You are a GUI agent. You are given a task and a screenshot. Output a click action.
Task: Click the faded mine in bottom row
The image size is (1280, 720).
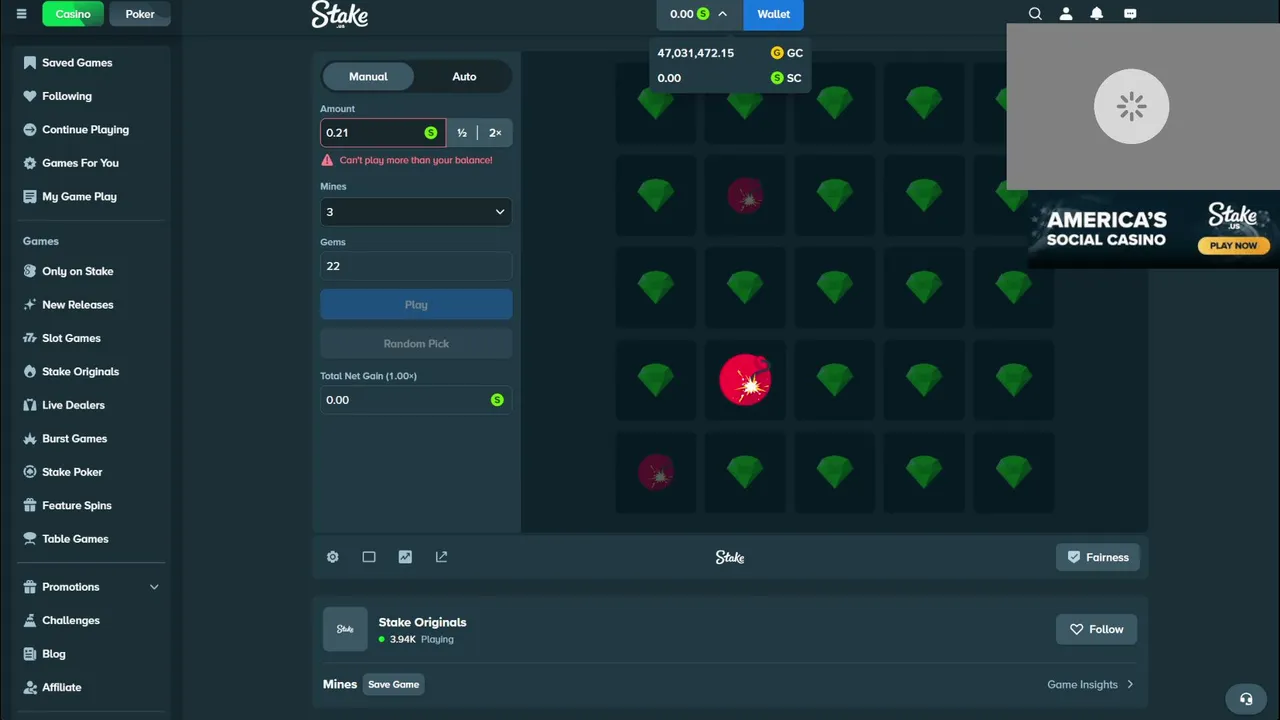pos(656,473)
